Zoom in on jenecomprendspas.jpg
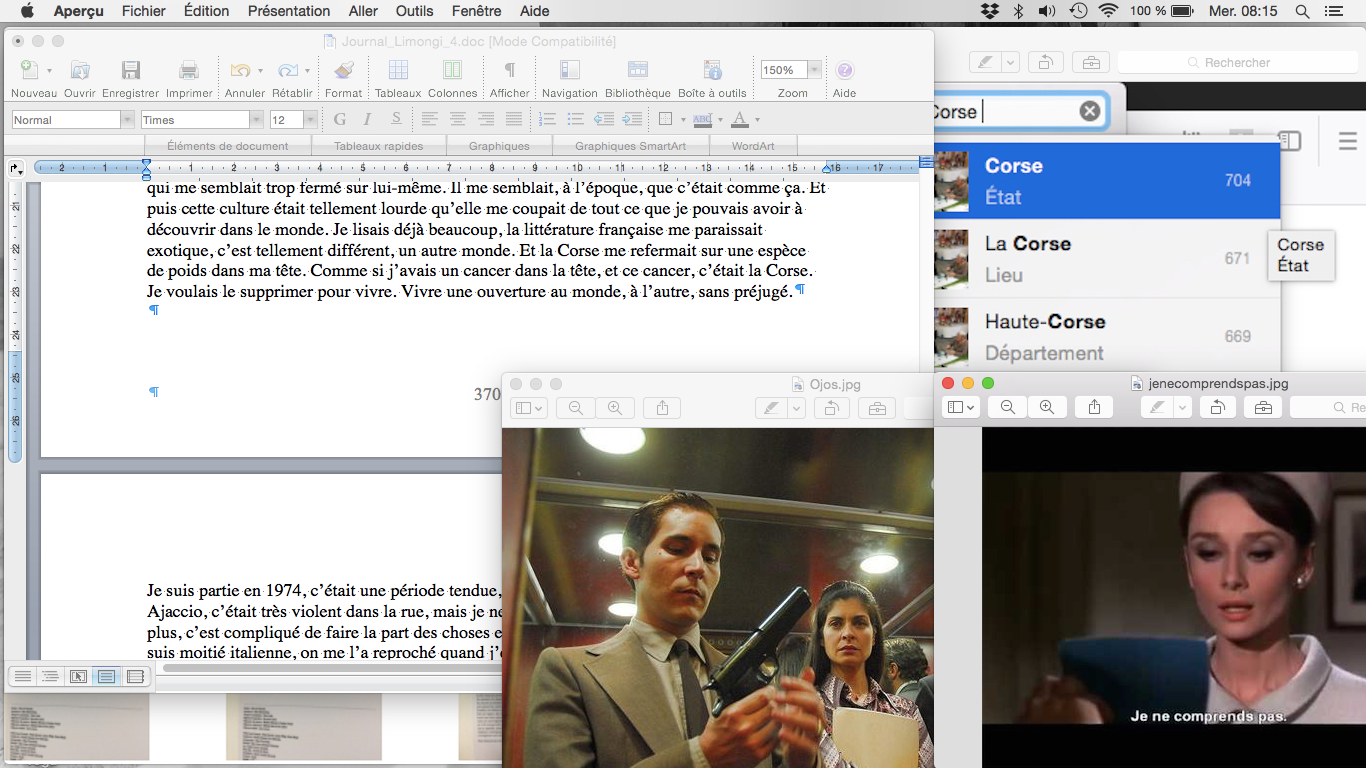Viewport: 1366px width, 768px height. [1046, 407]
